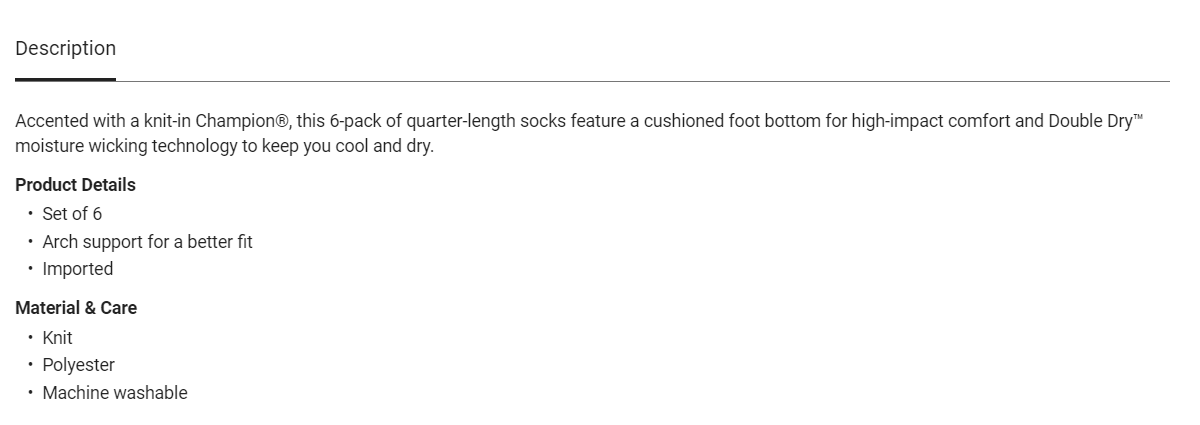
Task: Click the Material & Care heading
Action: pos(76,308)
